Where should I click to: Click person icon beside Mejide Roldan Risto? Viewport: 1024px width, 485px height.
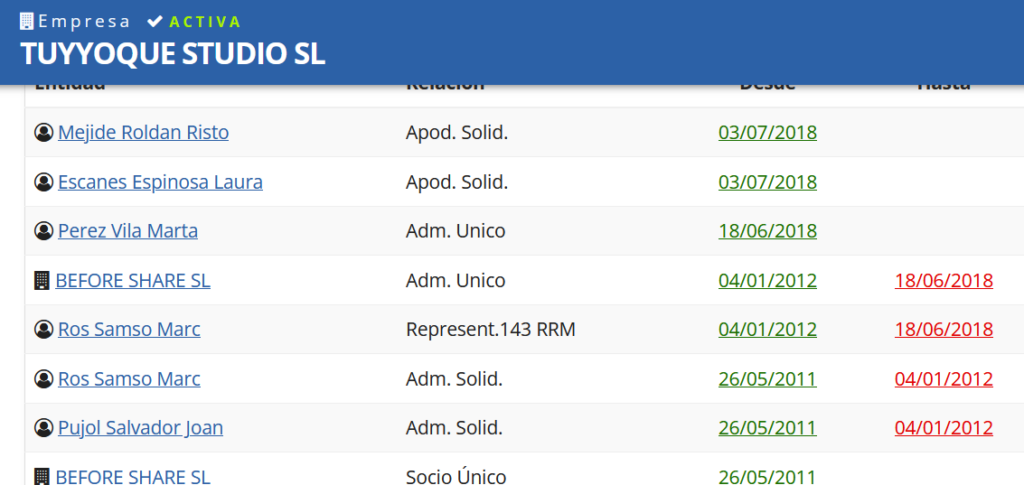[x=43, y=133]
